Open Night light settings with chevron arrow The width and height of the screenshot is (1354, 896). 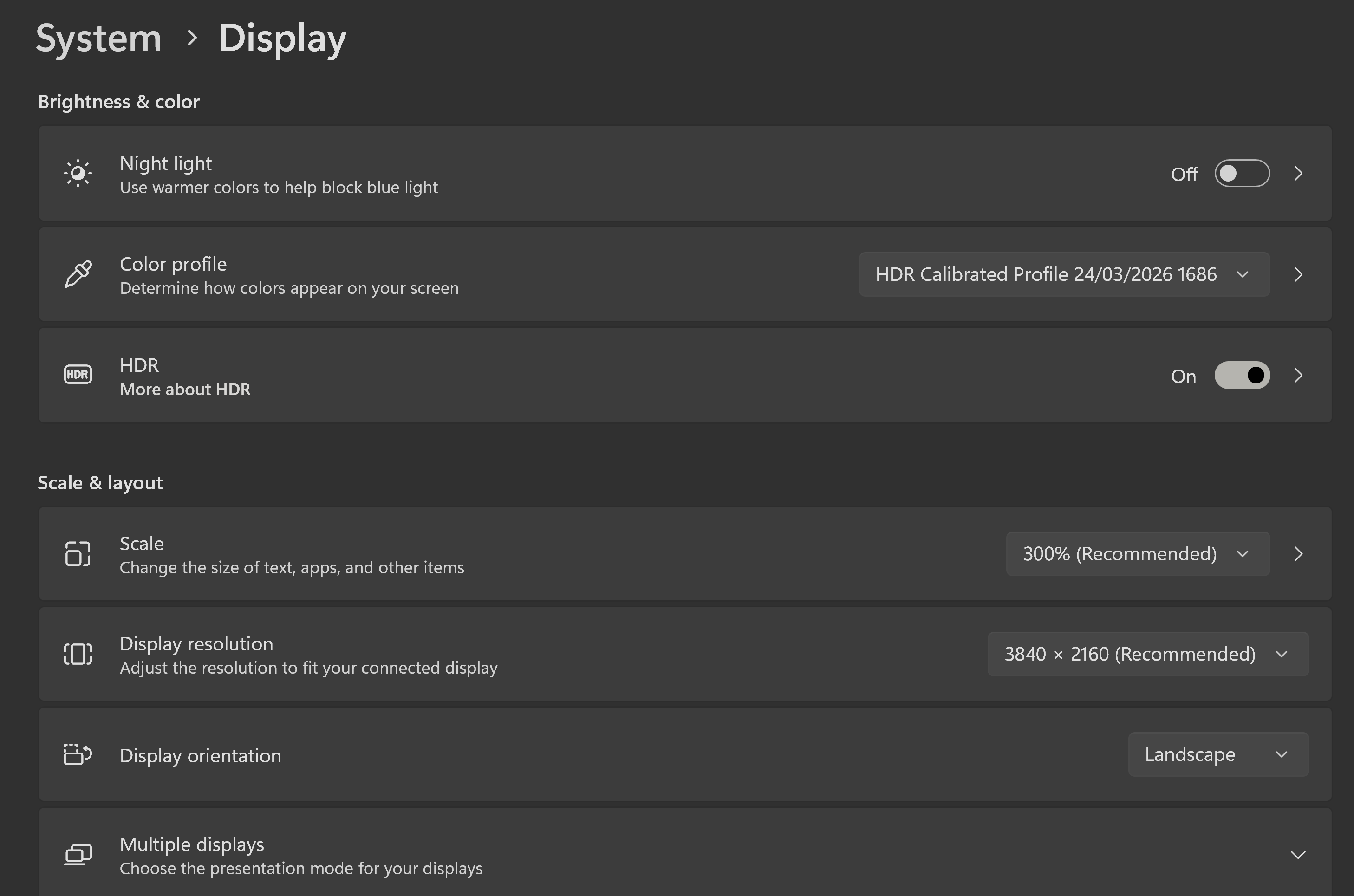click(1298, 173)
